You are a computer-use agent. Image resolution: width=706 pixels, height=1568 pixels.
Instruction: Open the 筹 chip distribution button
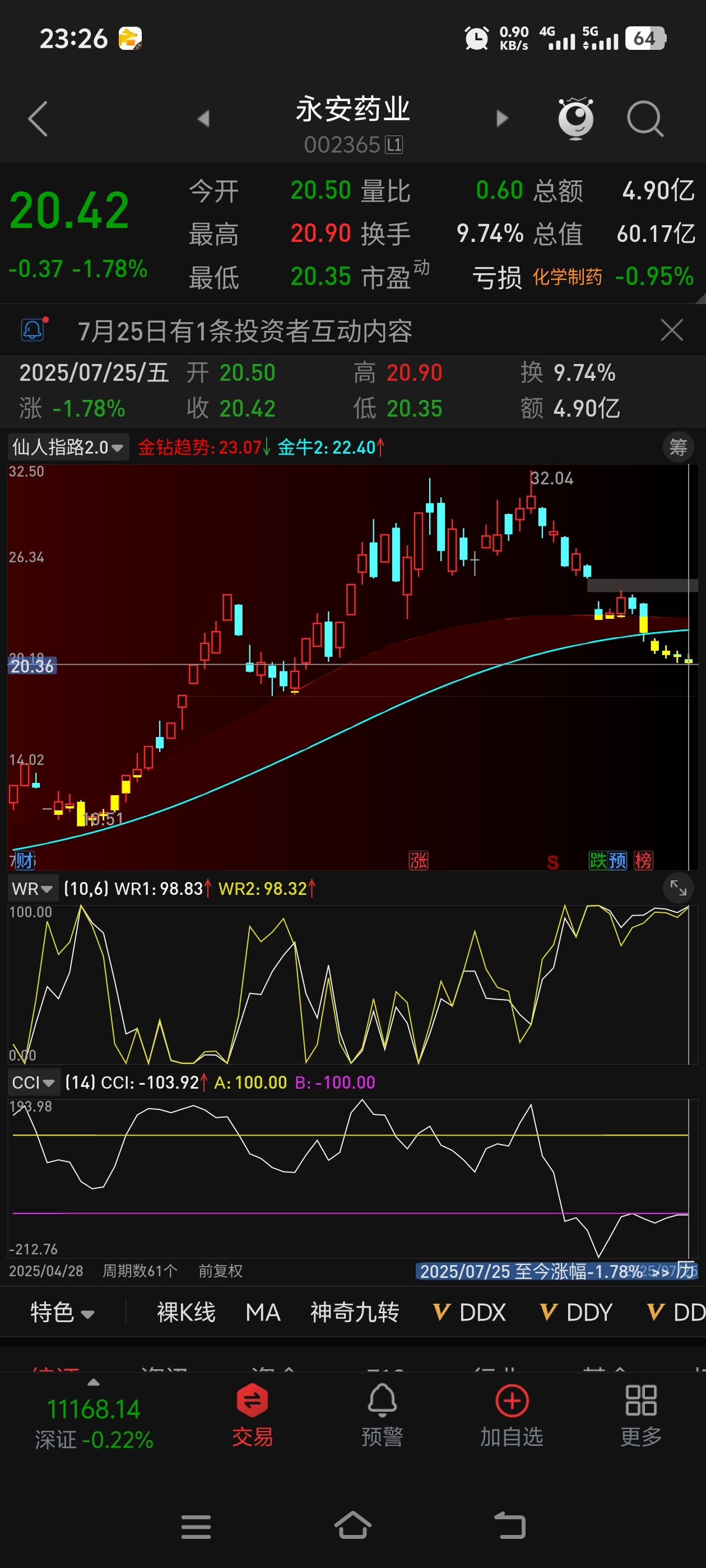click(x=678, y=447)
